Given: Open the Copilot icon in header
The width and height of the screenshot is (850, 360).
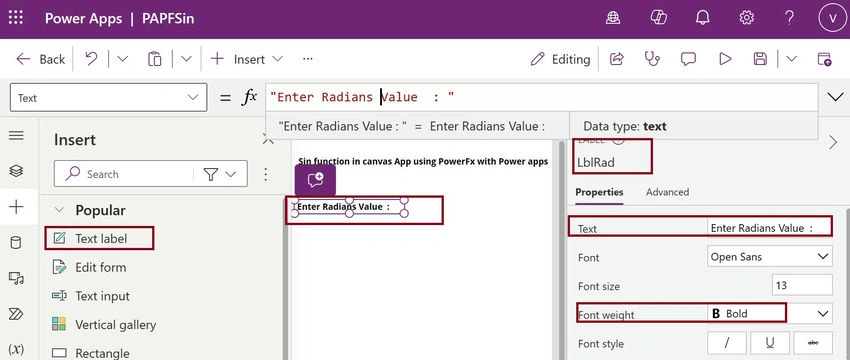Looking at the screenshot, I should pos(658,18).
